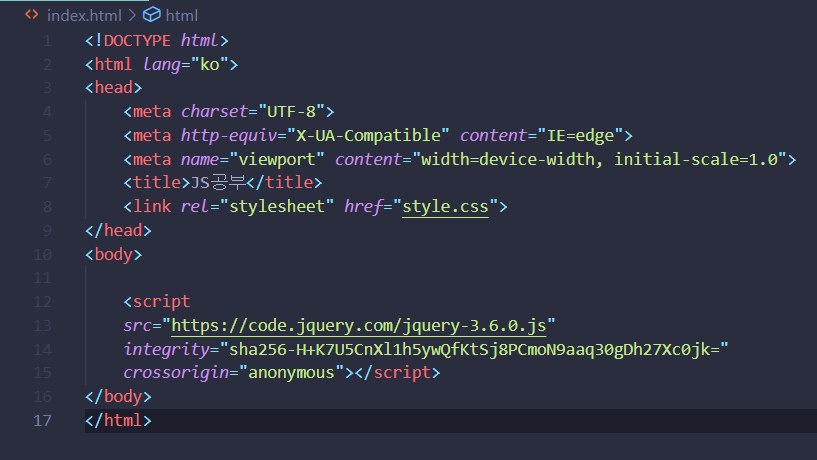Click the charset attribute
Viewport: 817px width, 460px height.
pyautogui.click(x=214, y=111)
